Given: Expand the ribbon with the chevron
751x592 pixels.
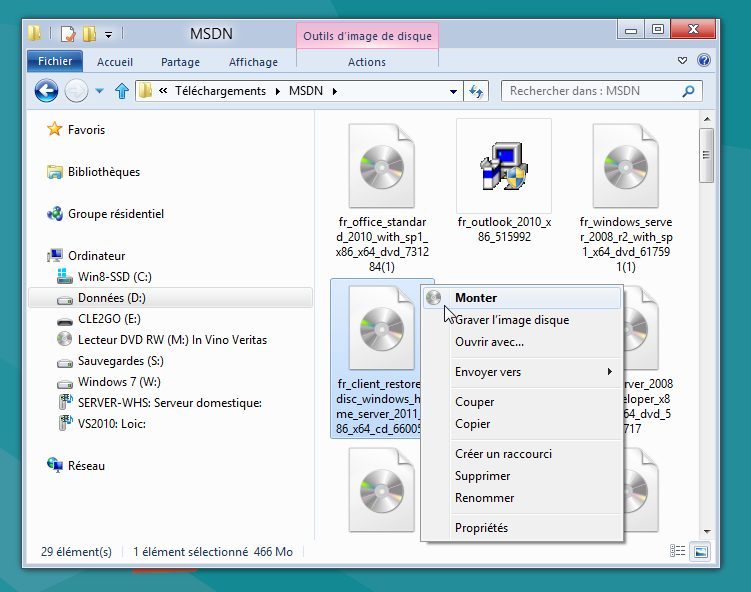Looking at the screenshot, I should [683, 60].
